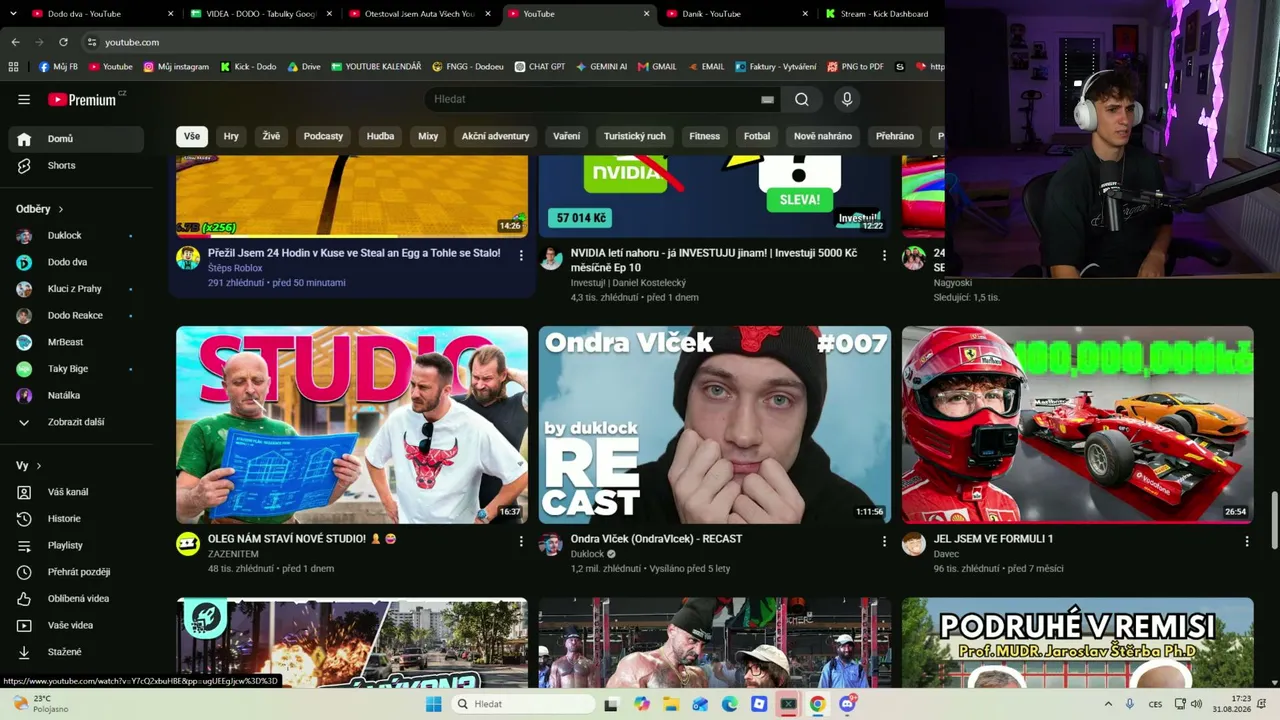Open File Explorer from the taskbar

(x=671, y=704)
